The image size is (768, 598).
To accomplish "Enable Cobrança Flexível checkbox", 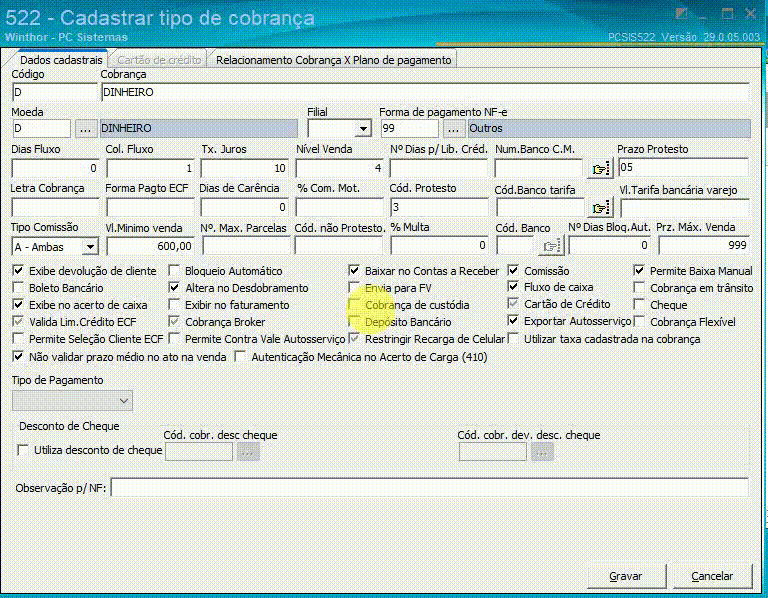I will point(639,322).
